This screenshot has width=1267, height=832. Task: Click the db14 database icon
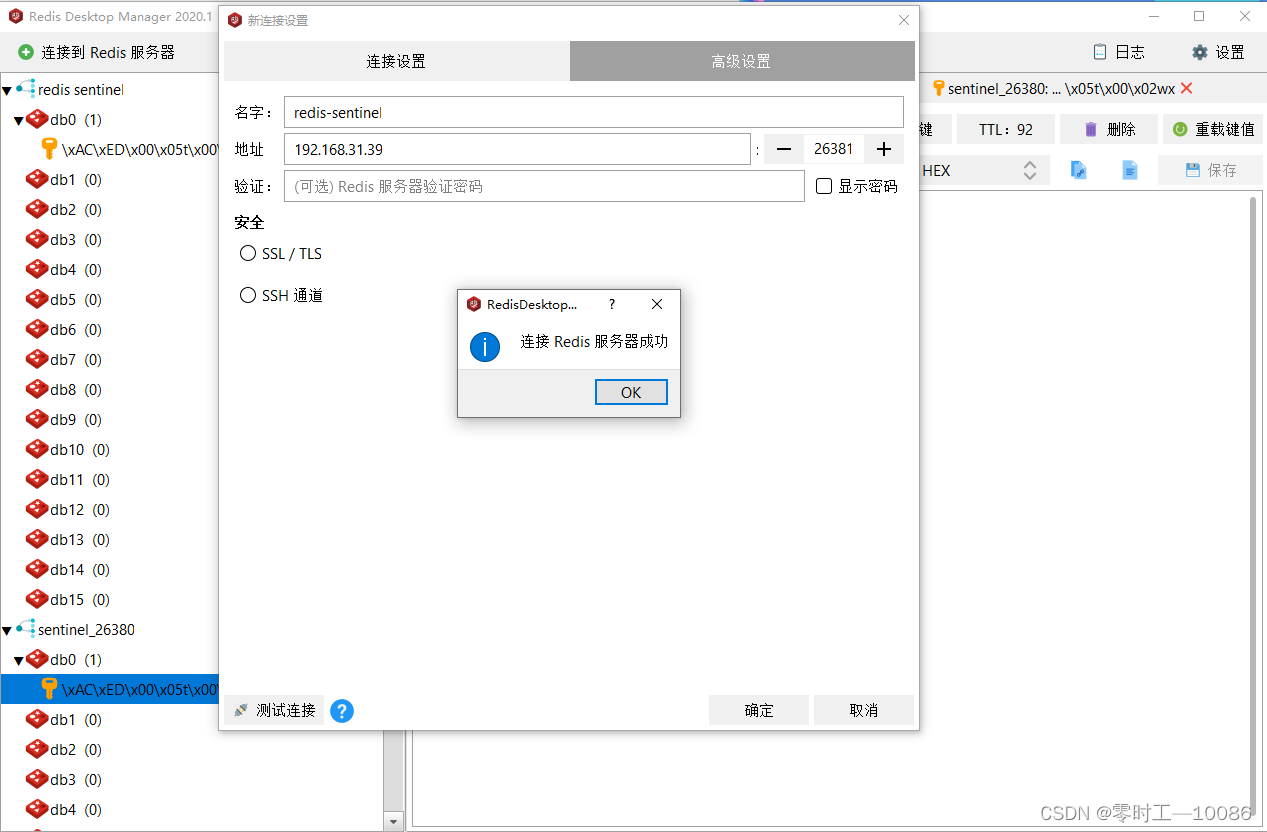(x=37, y=569)
